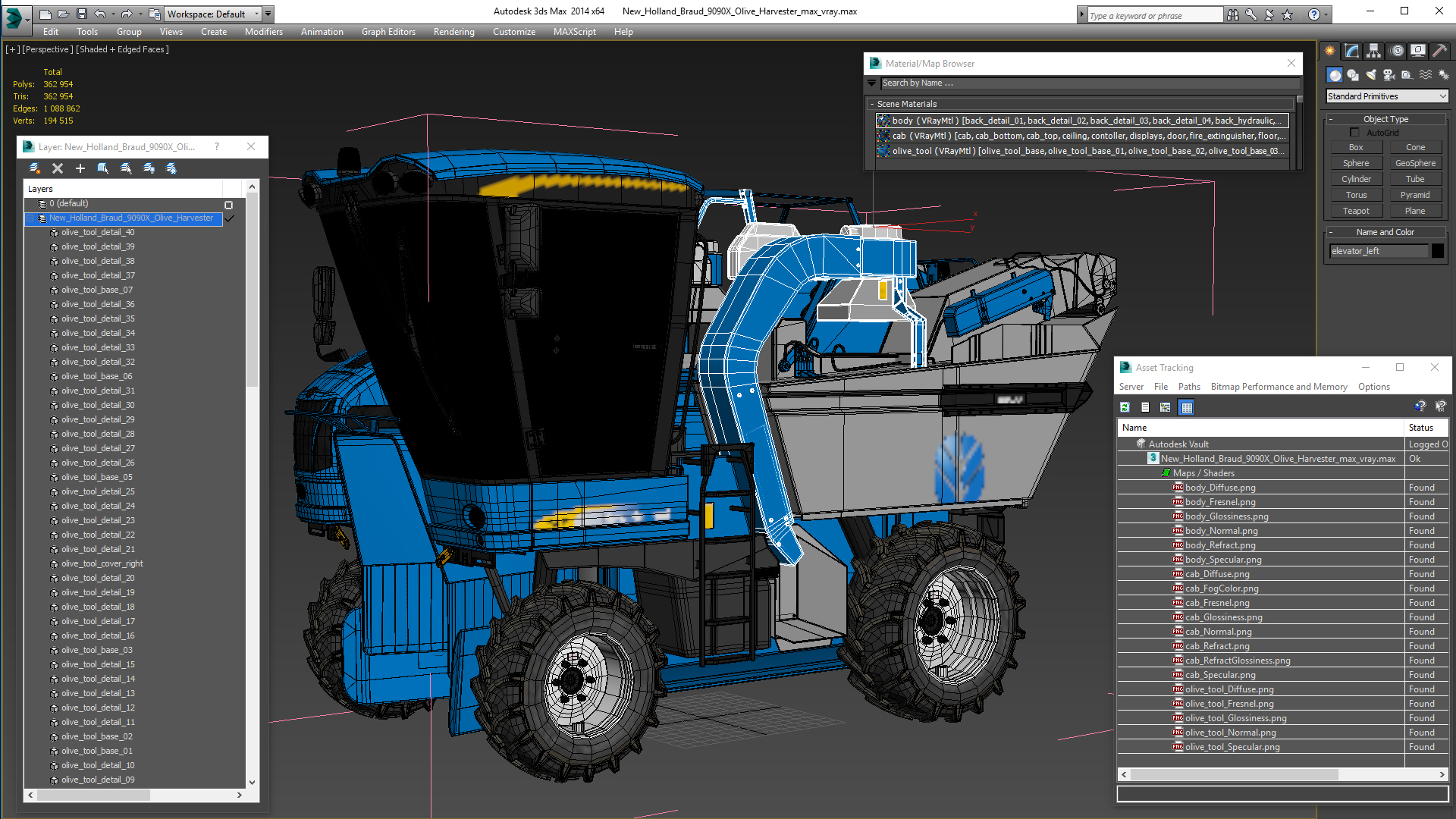Image resolution: width=1456 pixels, height=819 pixels.
Task: Toggle current layer box for 0 (default)
Action: click(229, 205)
